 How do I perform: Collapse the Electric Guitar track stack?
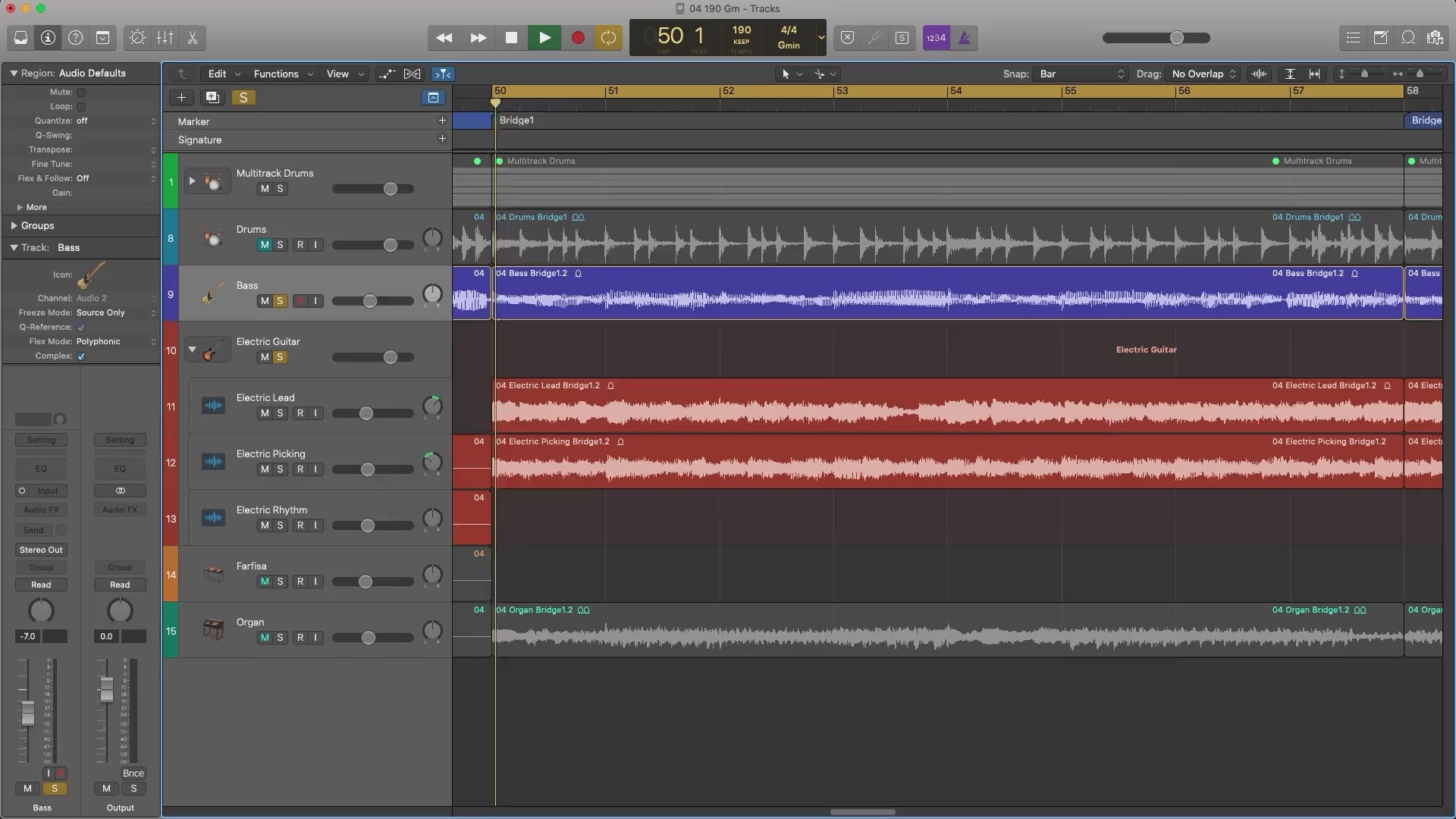pyautogui.click(x=192, y=350)
